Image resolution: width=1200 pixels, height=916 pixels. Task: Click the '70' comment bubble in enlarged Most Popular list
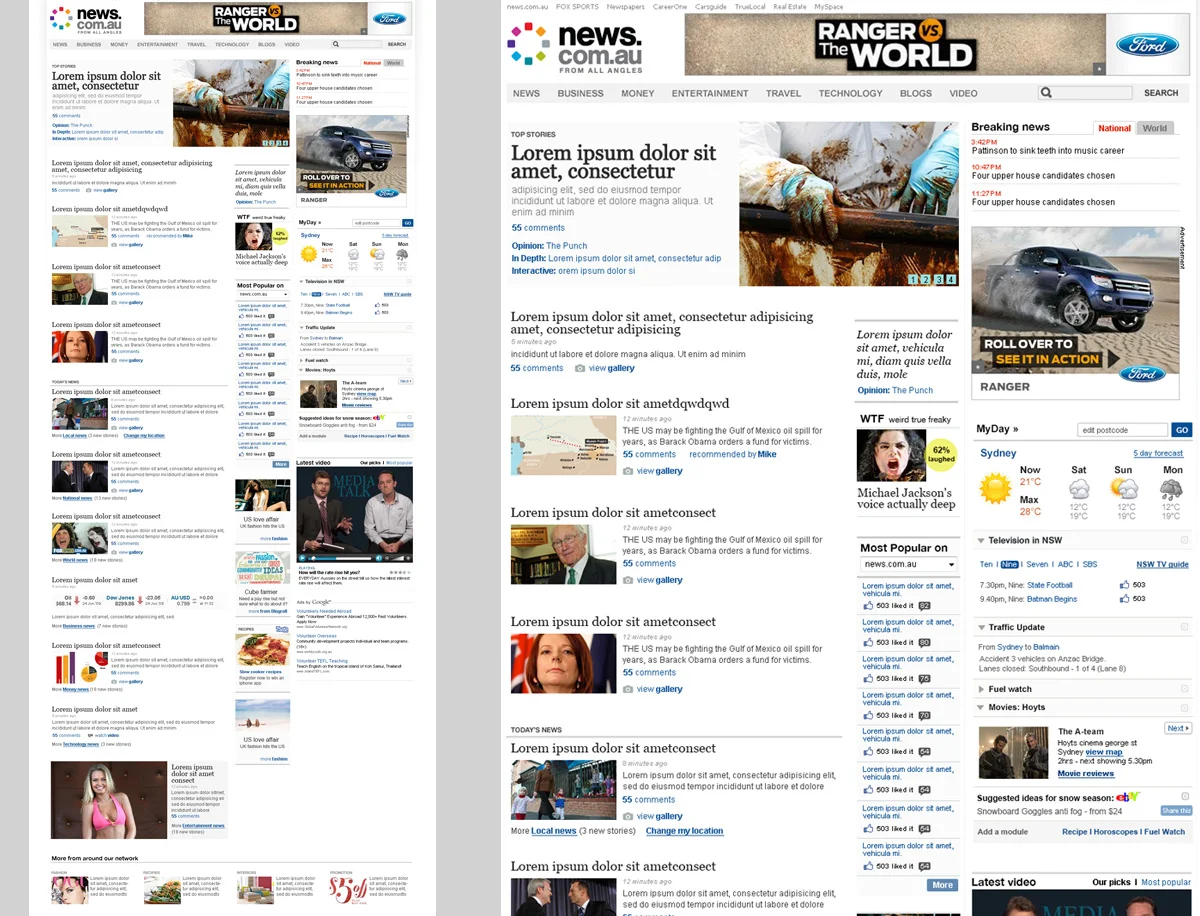click(x=924, y=715)
